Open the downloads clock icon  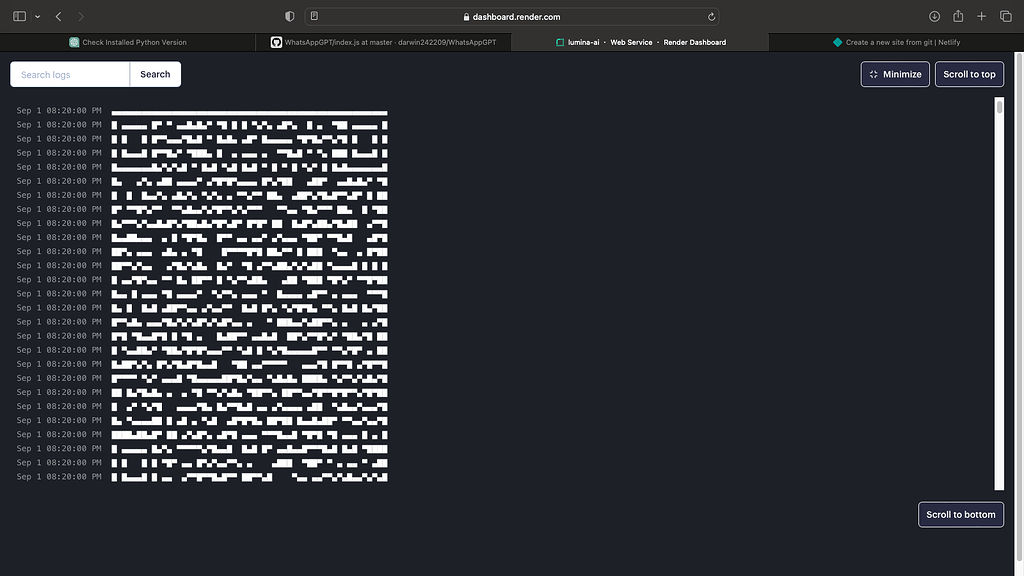934,16
